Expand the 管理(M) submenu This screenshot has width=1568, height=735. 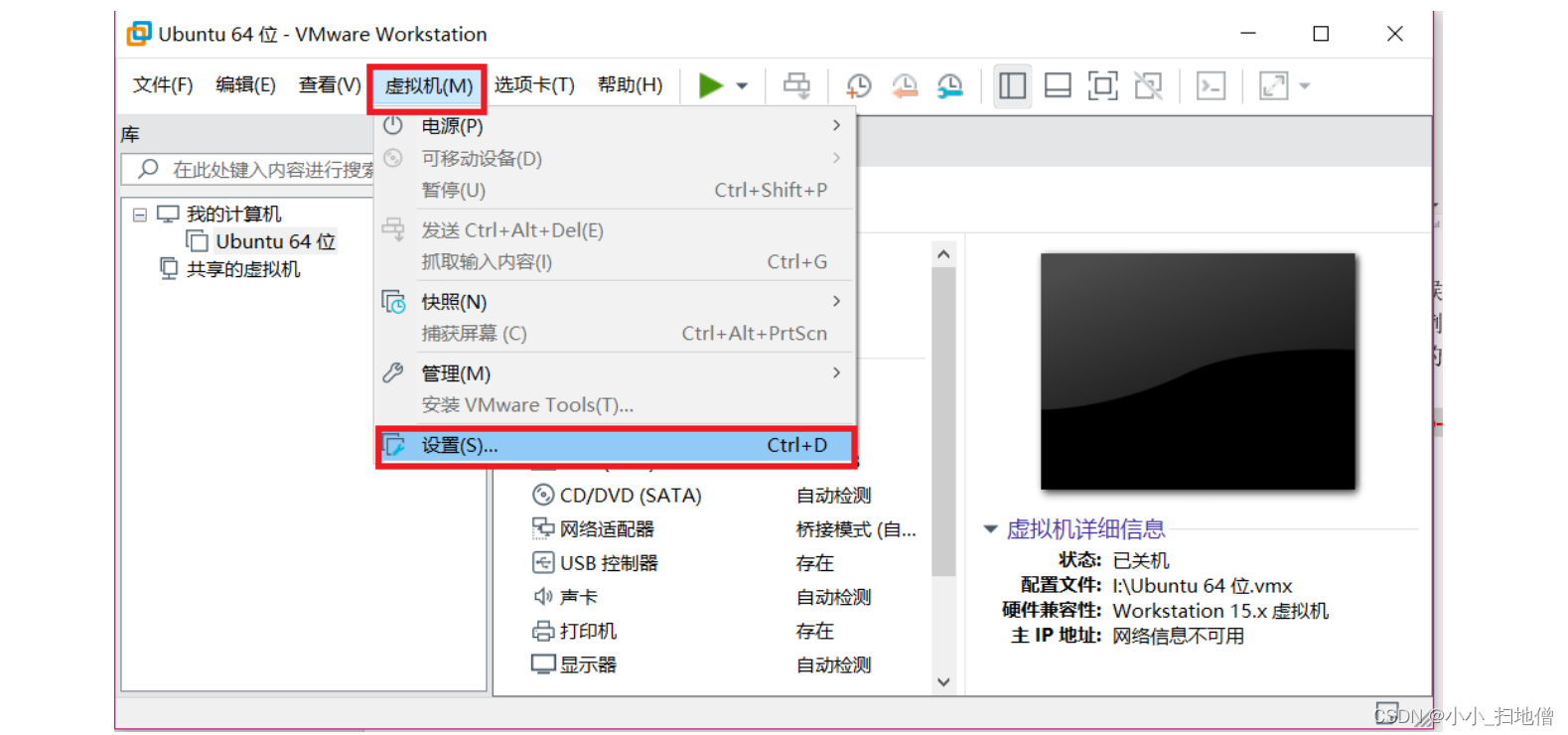(x=615, y=372)
